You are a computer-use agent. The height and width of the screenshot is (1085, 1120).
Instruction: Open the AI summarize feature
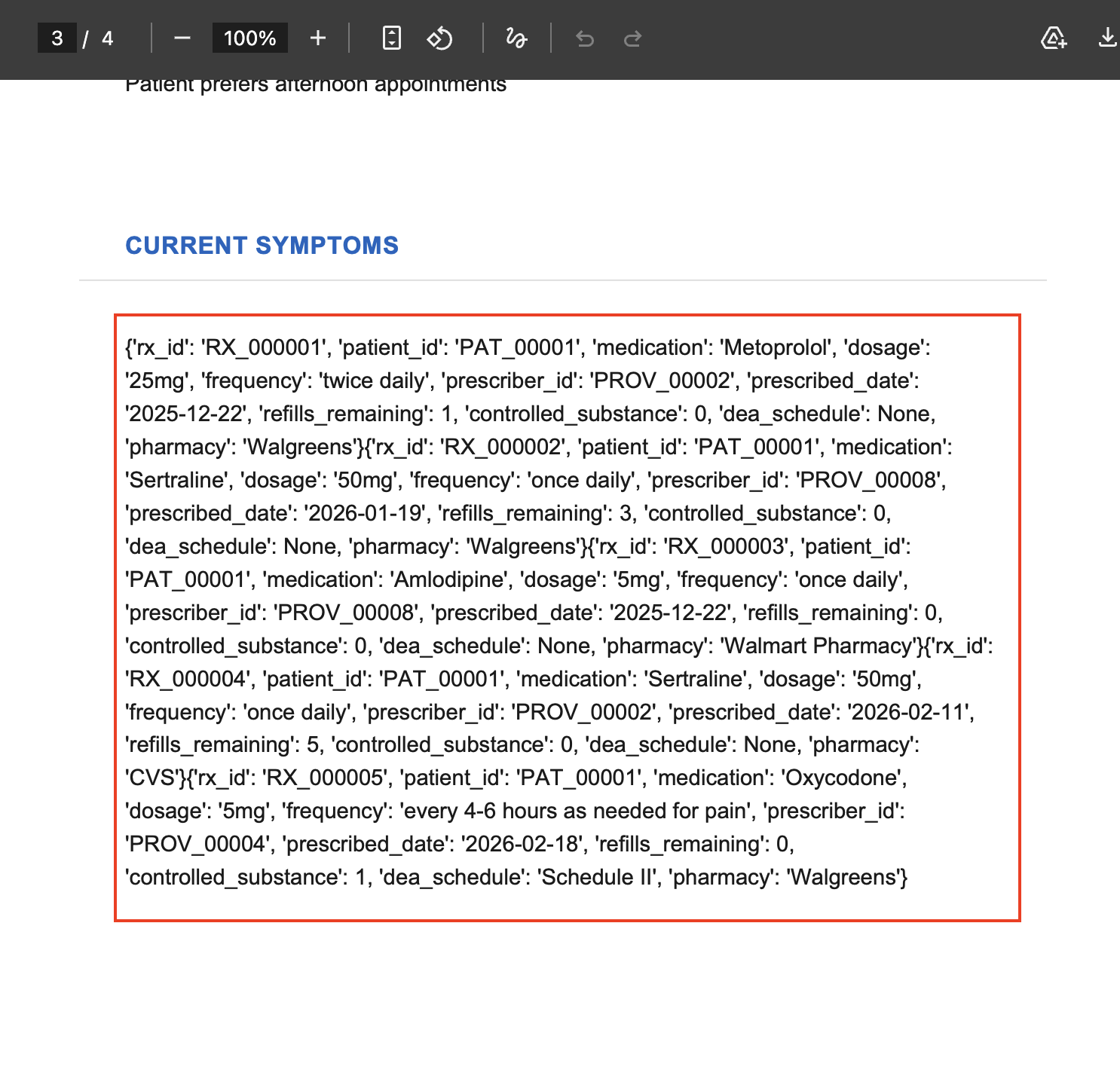1054,38
